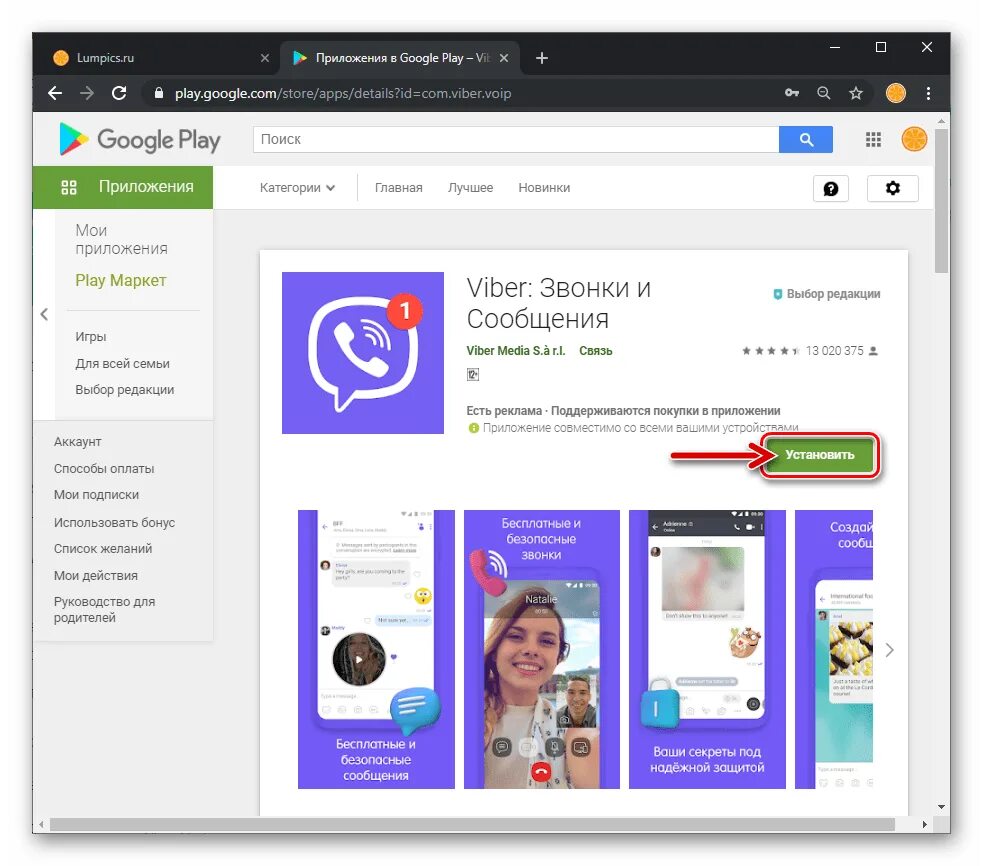Open Мои приложения in sidebar
The height and width of the screenshot is (866, 983).
click(121, 240)
